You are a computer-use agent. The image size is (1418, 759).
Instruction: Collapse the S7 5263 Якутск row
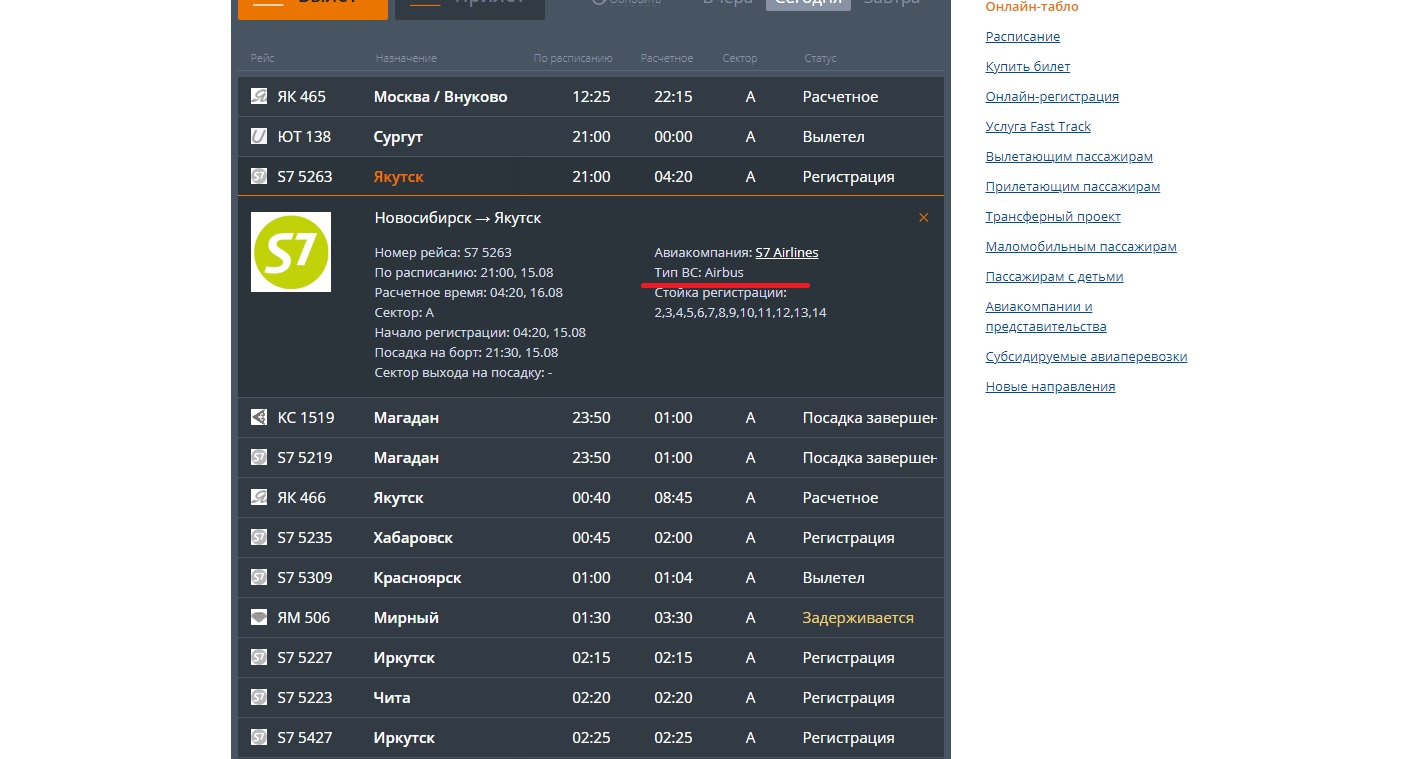coord(591,177)
